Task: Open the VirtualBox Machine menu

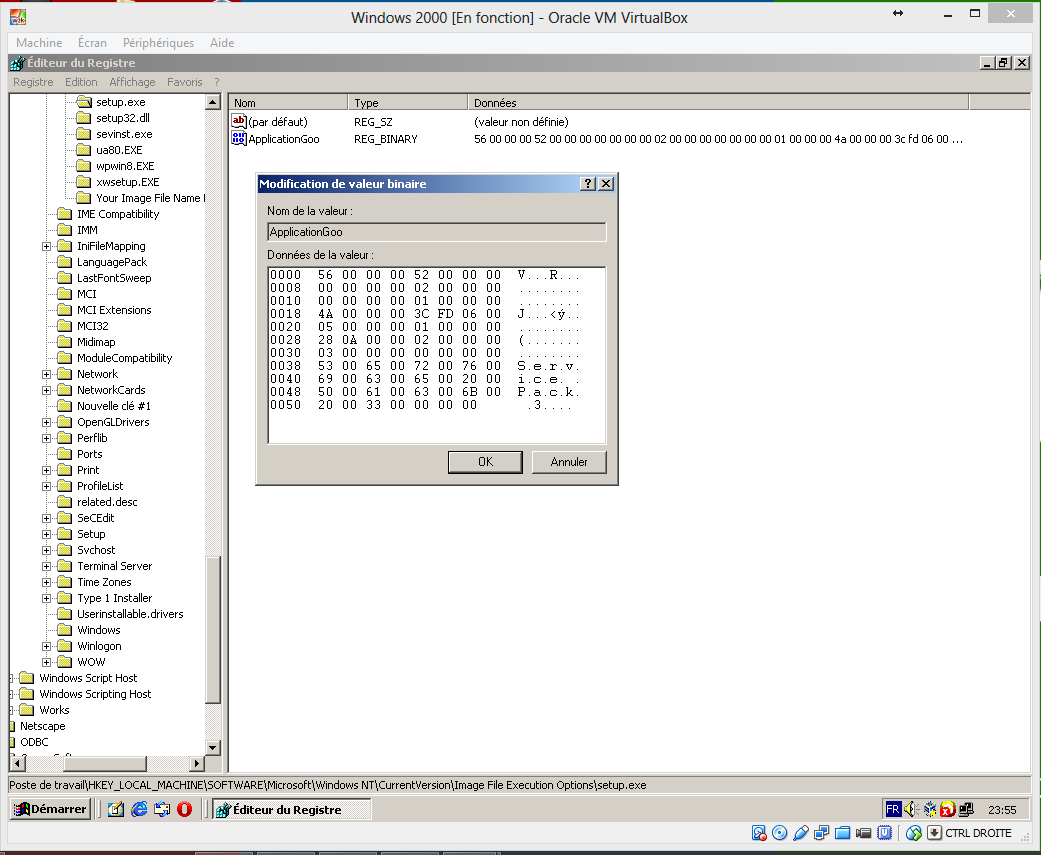Action: (39, 43)
